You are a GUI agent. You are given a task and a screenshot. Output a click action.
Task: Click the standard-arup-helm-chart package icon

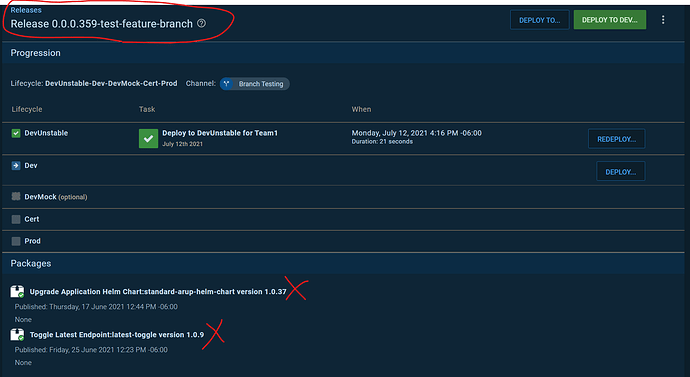point(17,291)
